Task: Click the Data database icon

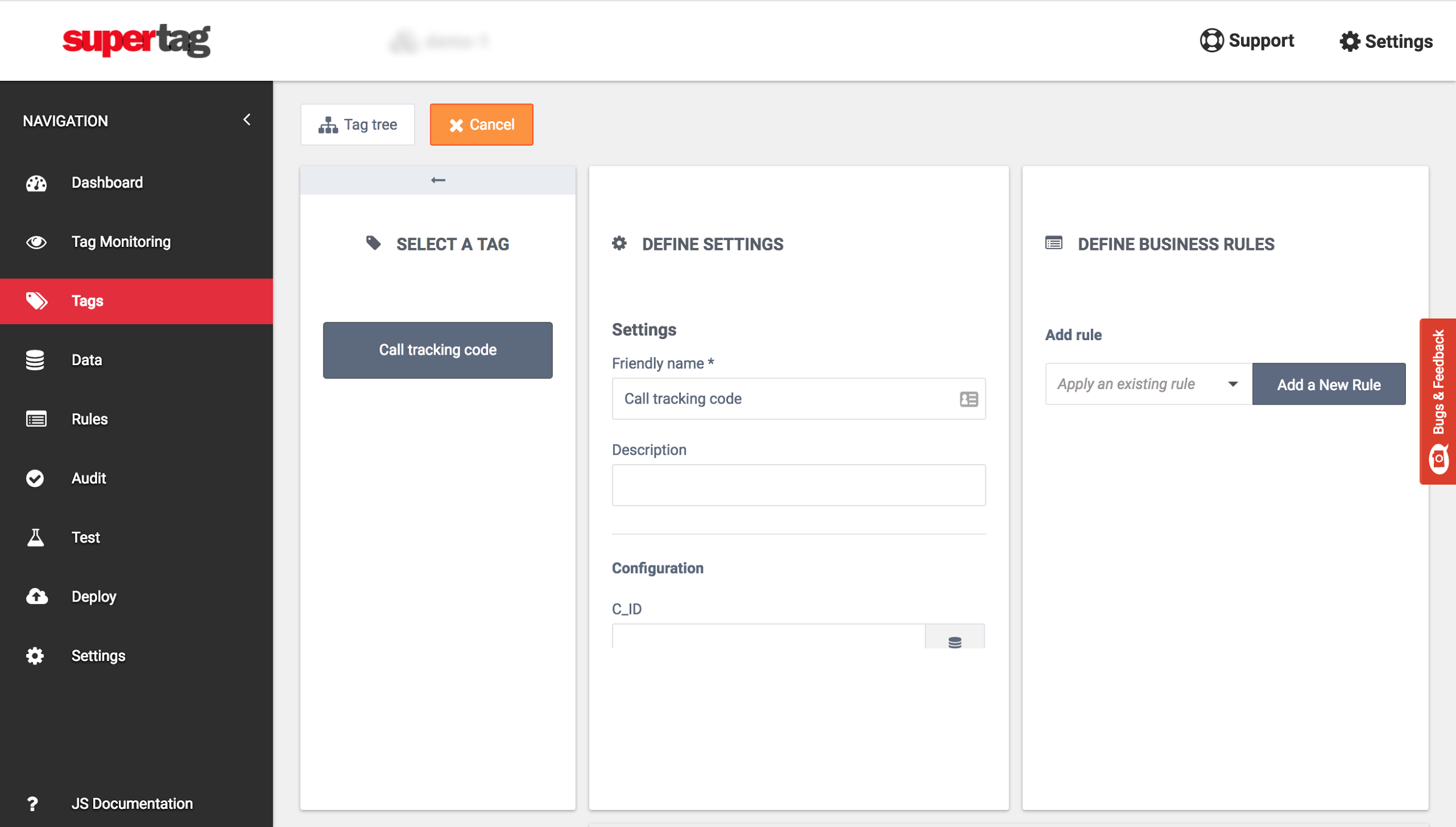Action: tap(35, 360)
